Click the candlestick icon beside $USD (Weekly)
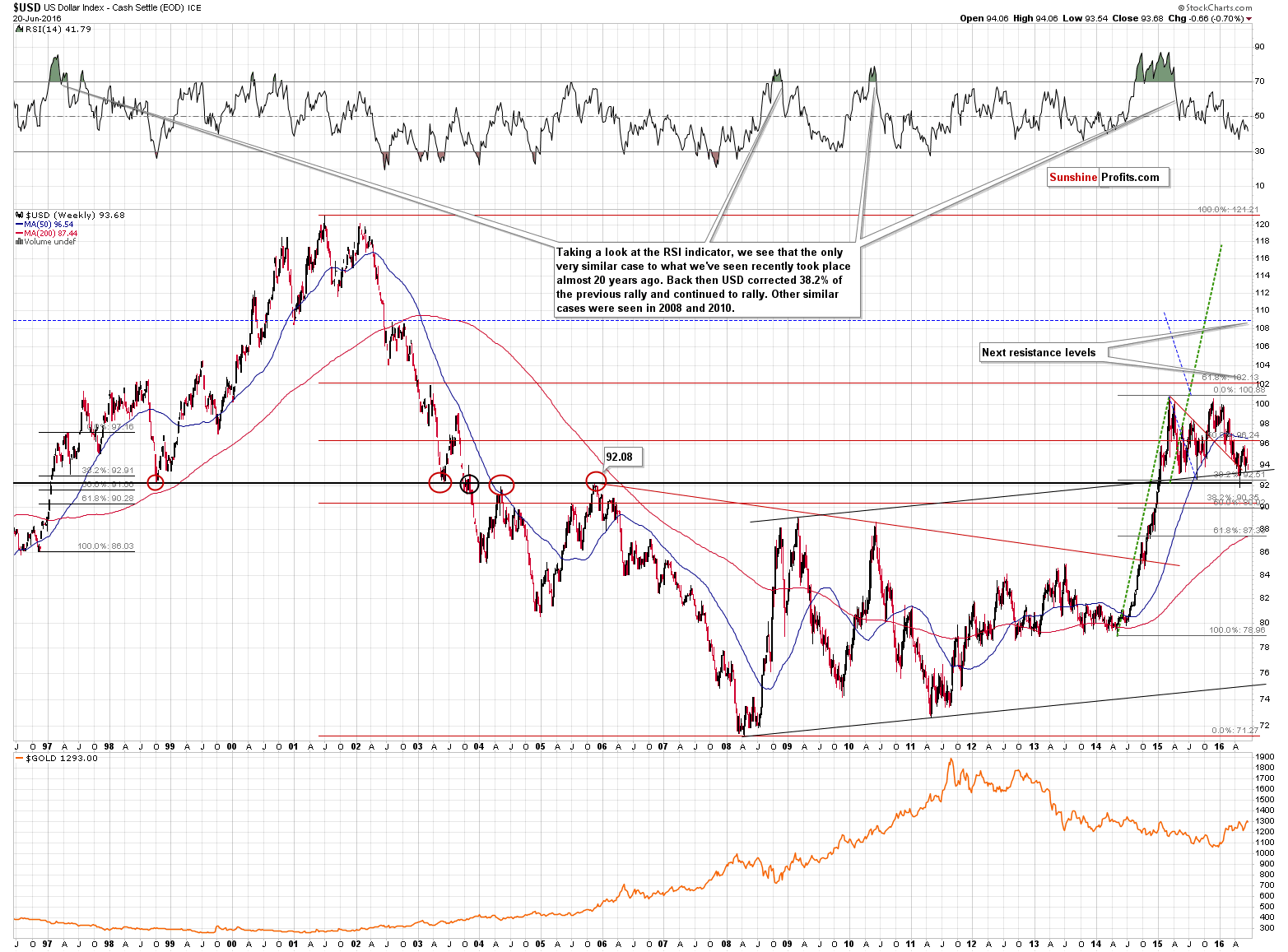 [x=19, y=216]
